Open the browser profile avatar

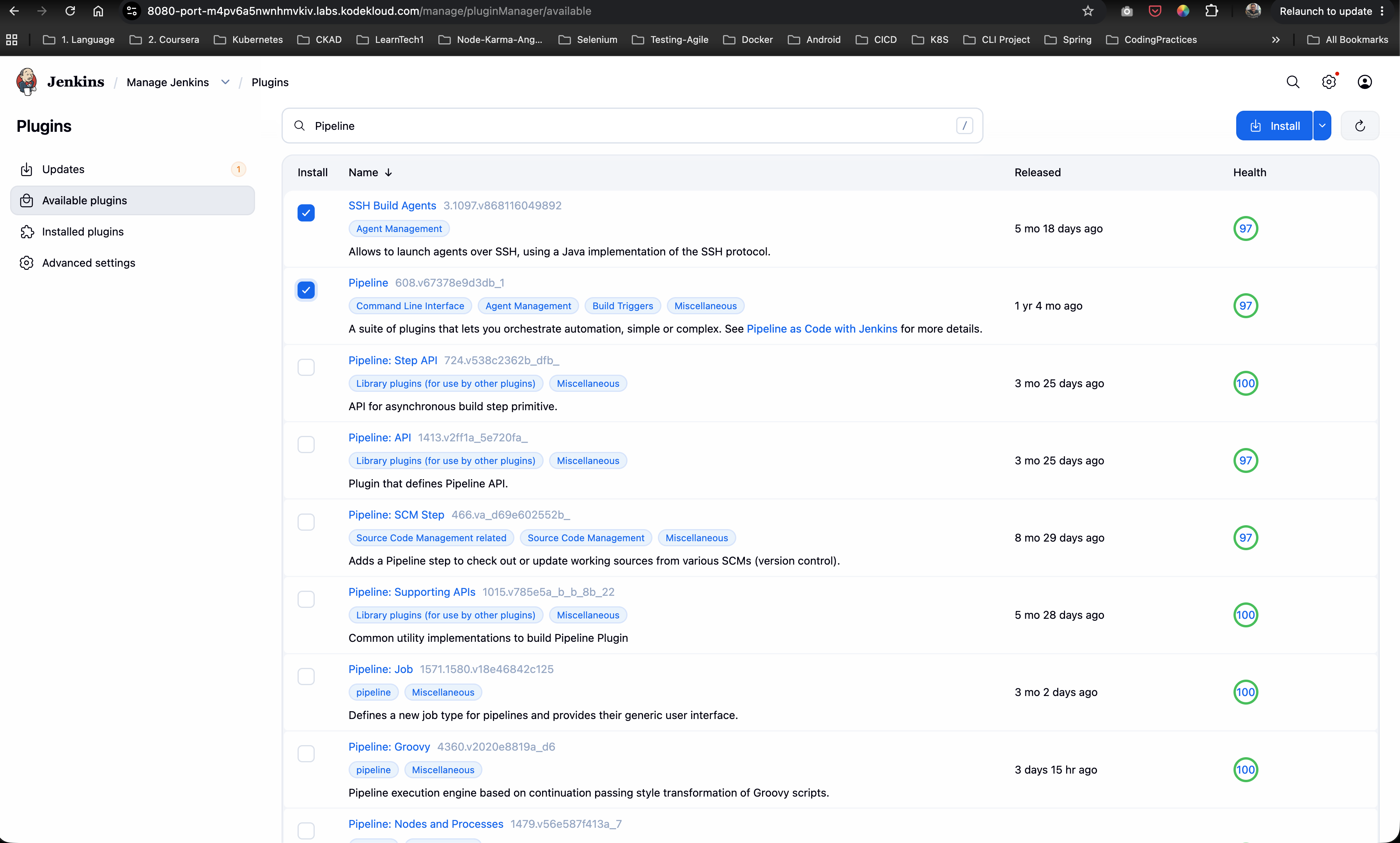(1253, 11)
